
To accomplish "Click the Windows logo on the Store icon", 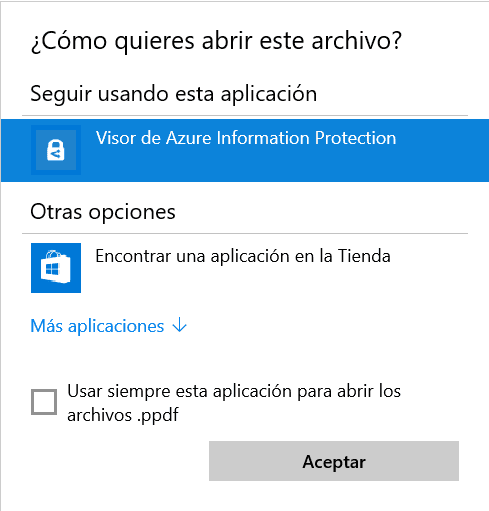I will point(52,269).
